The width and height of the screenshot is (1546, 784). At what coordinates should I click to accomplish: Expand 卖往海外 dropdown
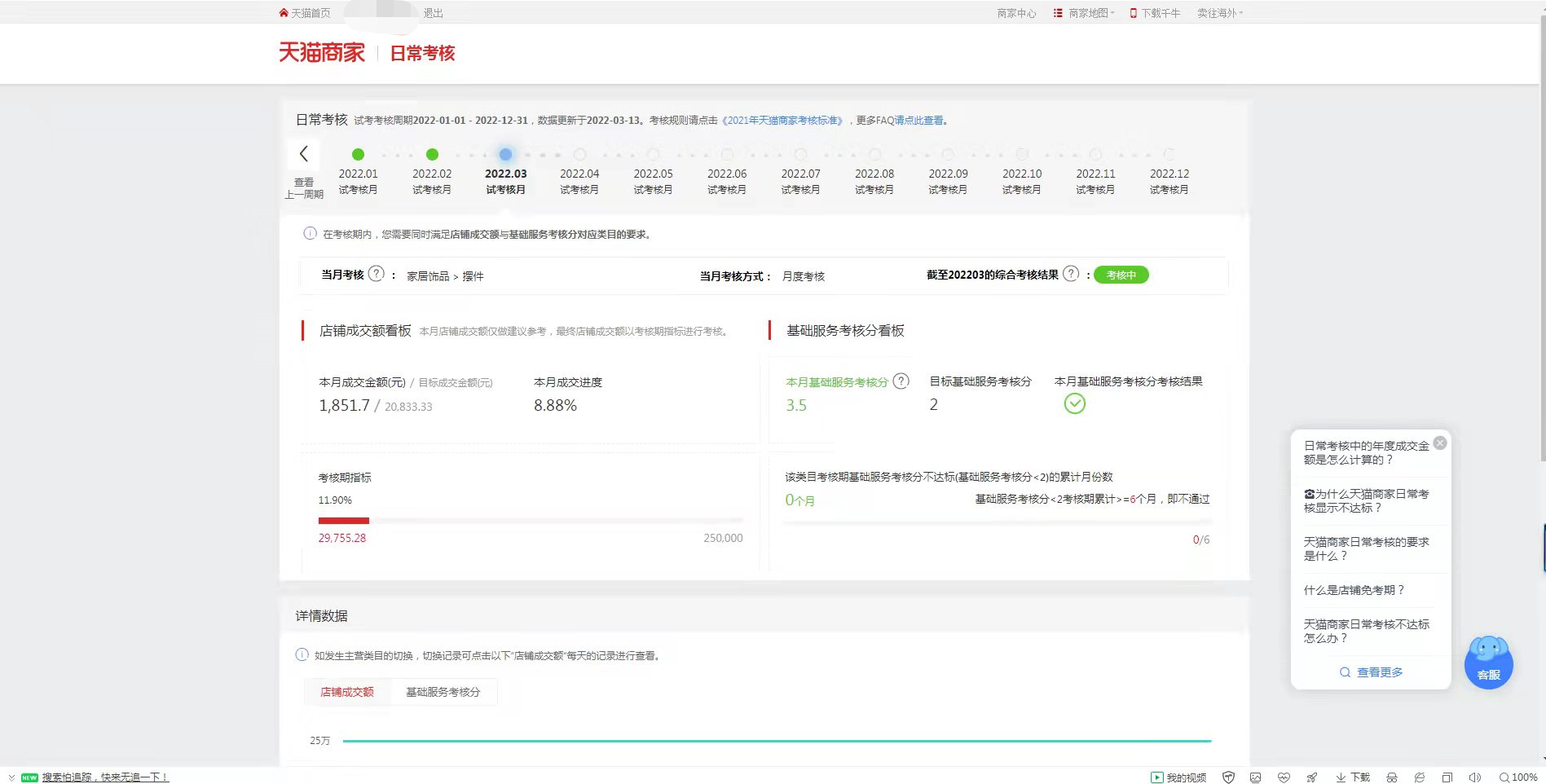tap(1219, 13)
